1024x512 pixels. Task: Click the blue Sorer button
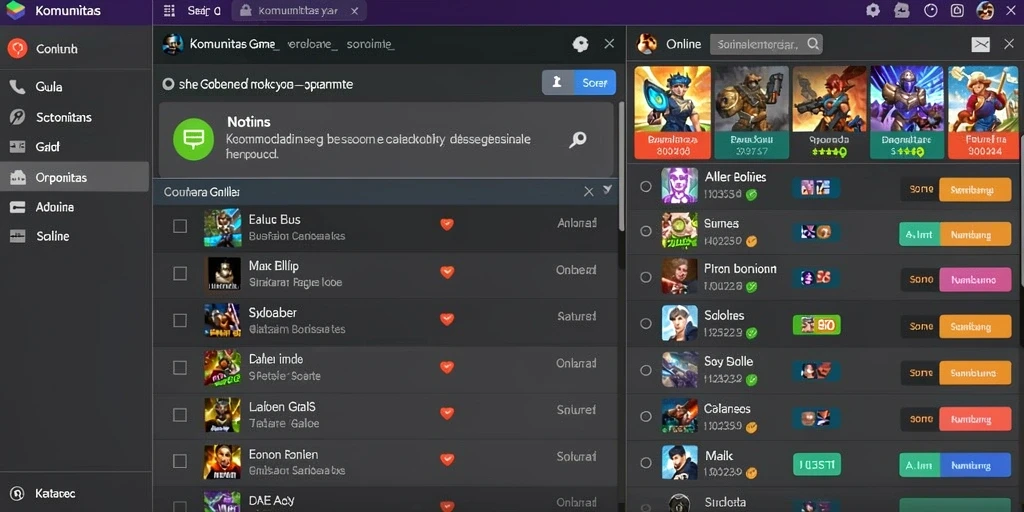point(594,82)
